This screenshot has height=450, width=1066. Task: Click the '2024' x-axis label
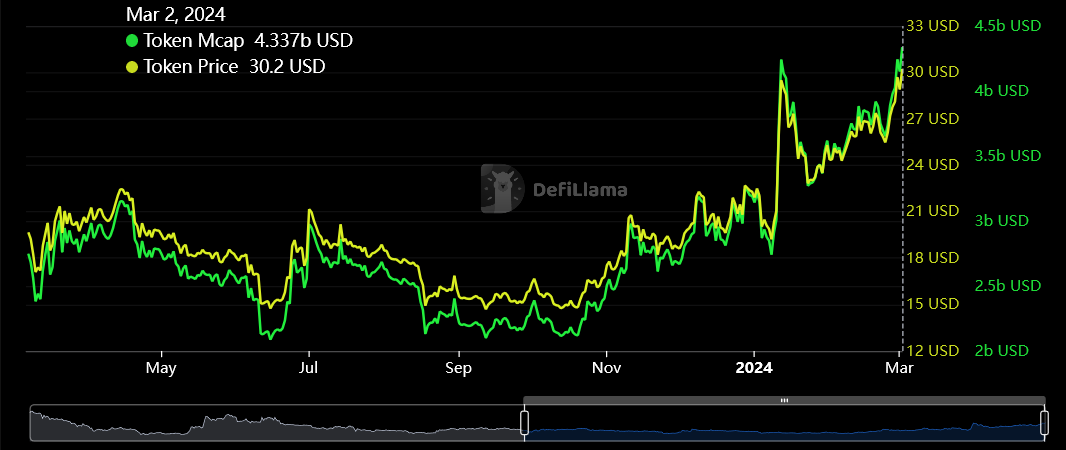point(754,368)
